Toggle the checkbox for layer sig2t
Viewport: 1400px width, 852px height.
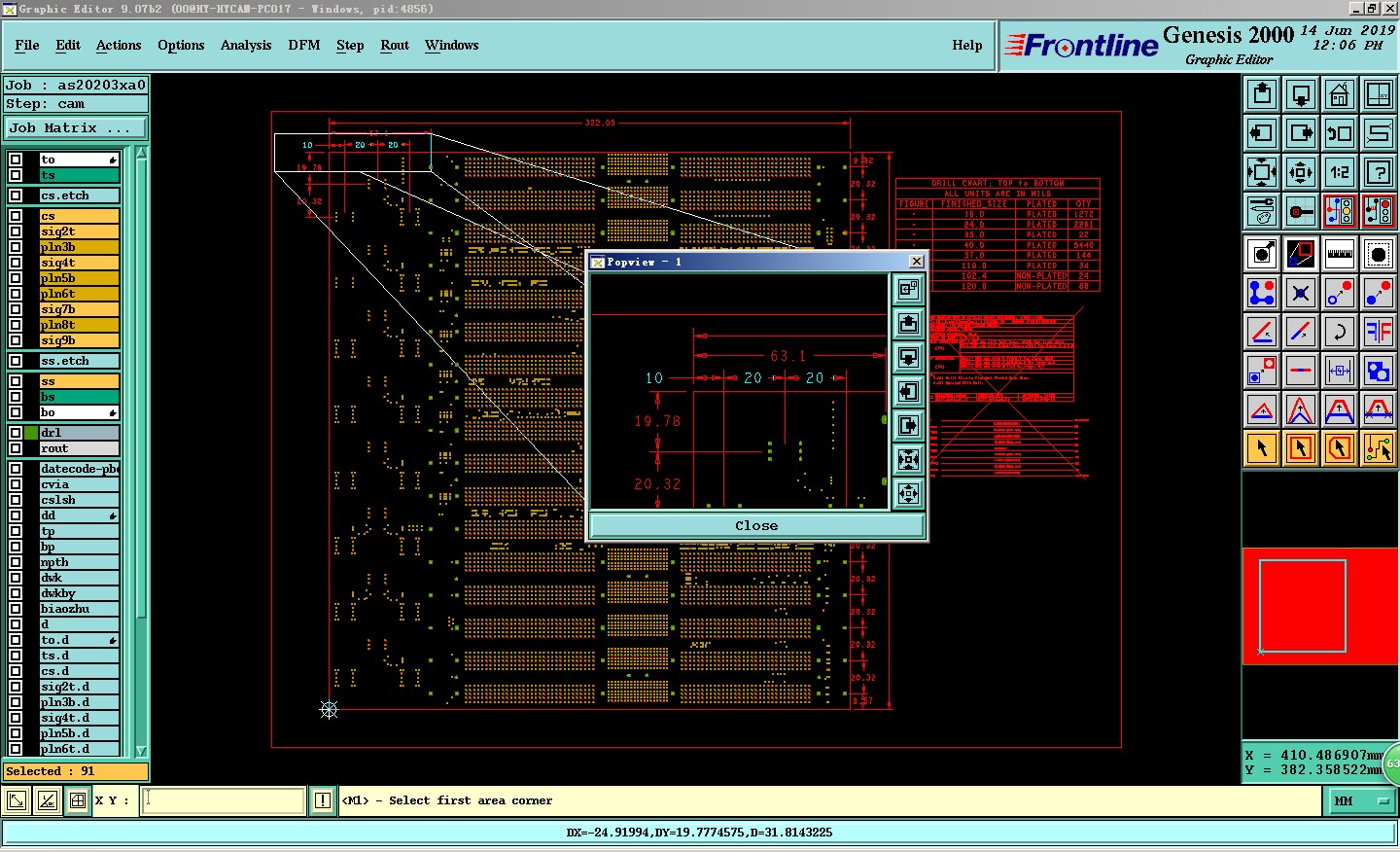pos(16,231)
